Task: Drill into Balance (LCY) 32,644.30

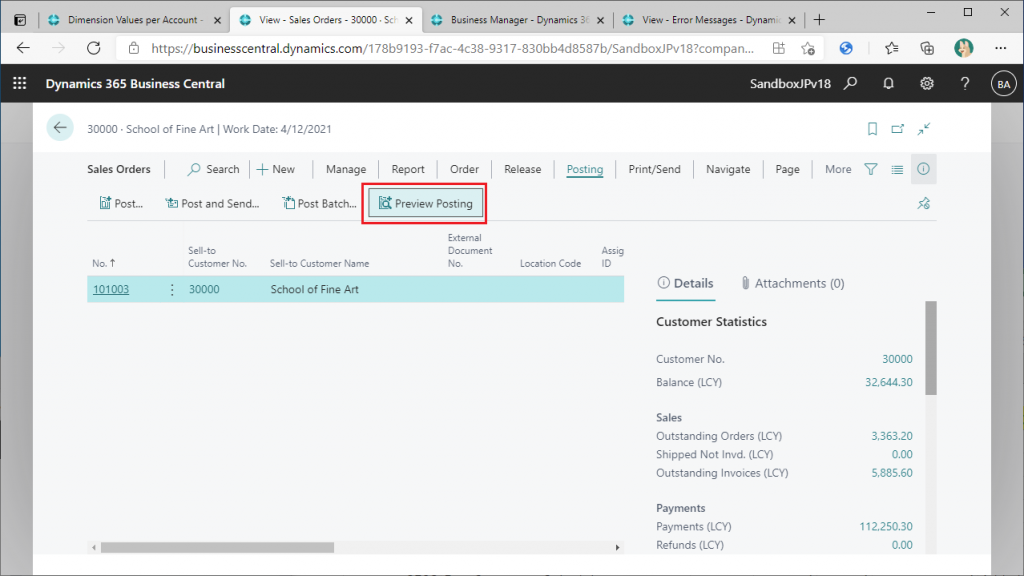Action: click(889, 383)
